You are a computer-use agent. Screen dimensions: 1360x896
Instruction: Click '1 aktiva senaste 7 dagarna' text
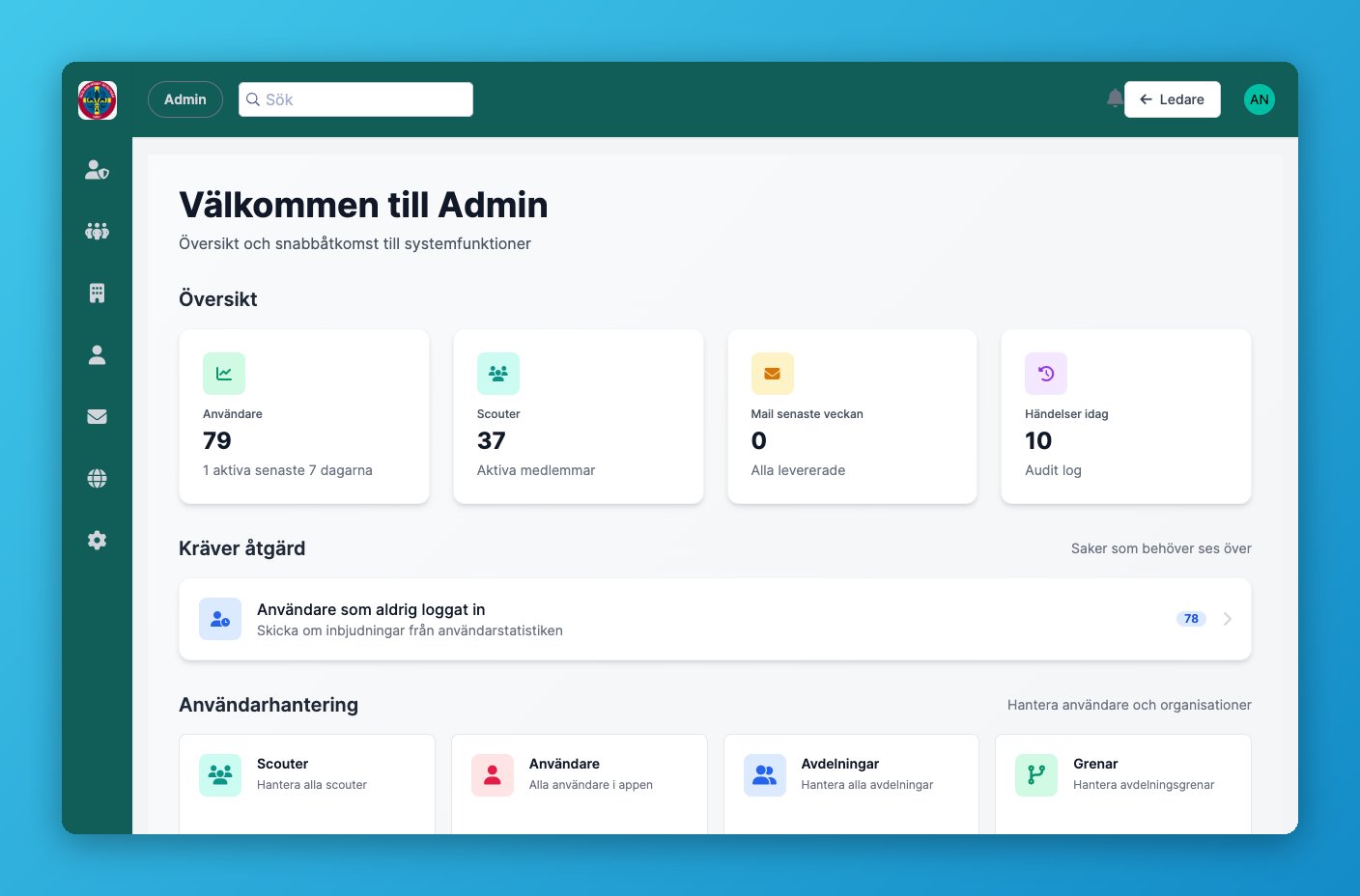click(x=288, y=470)
